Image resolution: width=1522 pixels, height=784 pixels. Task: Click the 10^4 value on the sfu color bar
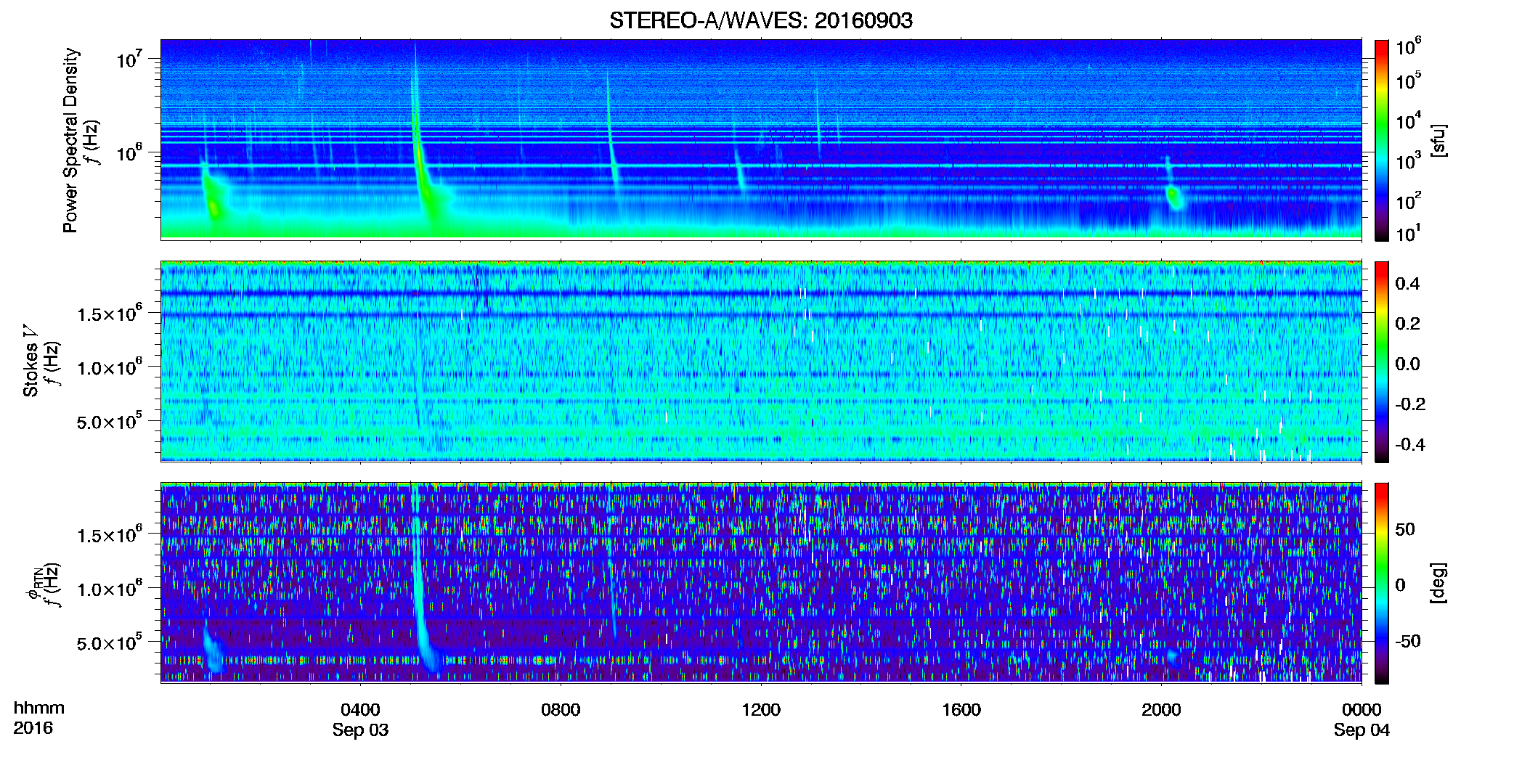click(x=1409, y=121)
